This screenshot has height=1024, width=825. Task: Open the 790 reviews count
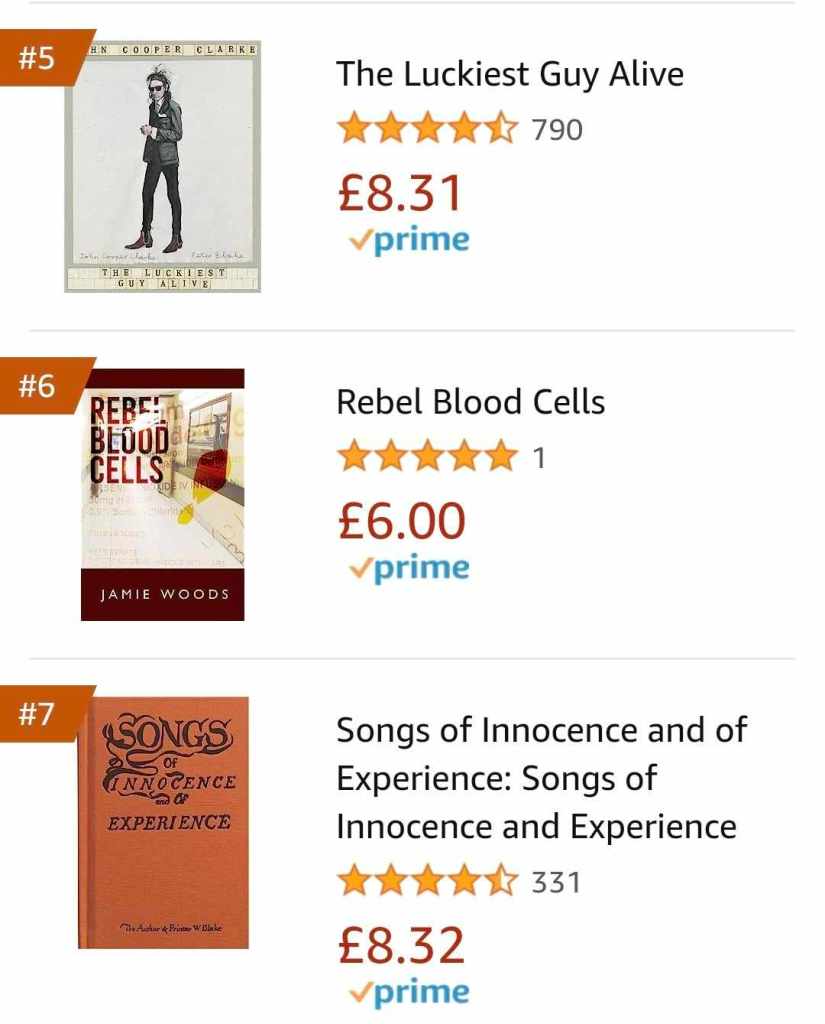pyautogui.click(x=557, y=130)
